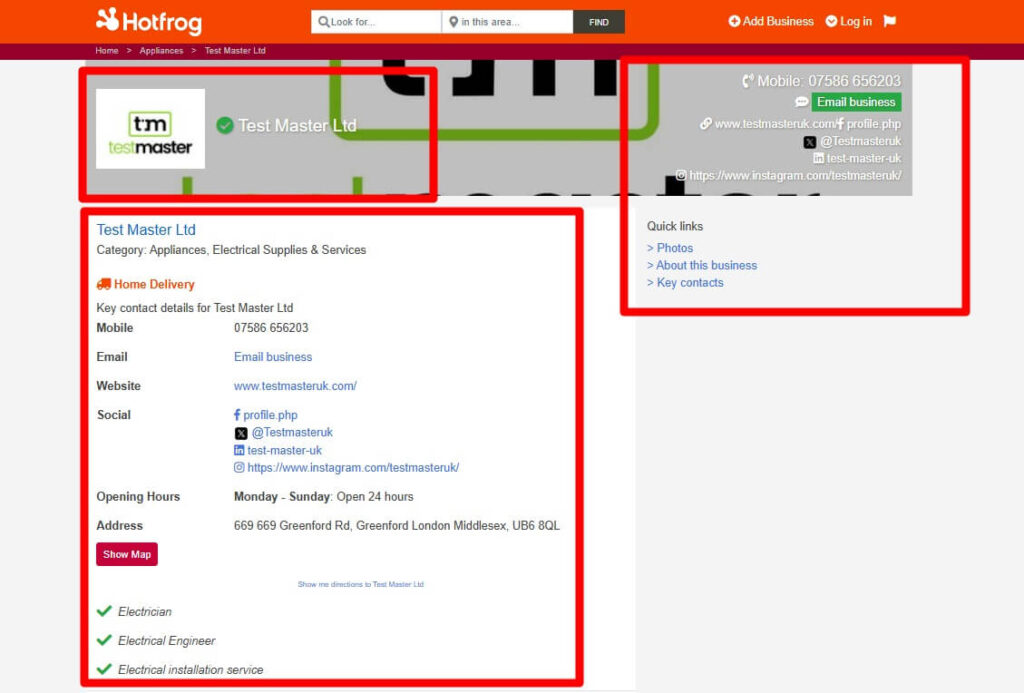Screen dimensions: 1024x693
Task: Click the 'in this area' location field
Action: coord(507,22)
